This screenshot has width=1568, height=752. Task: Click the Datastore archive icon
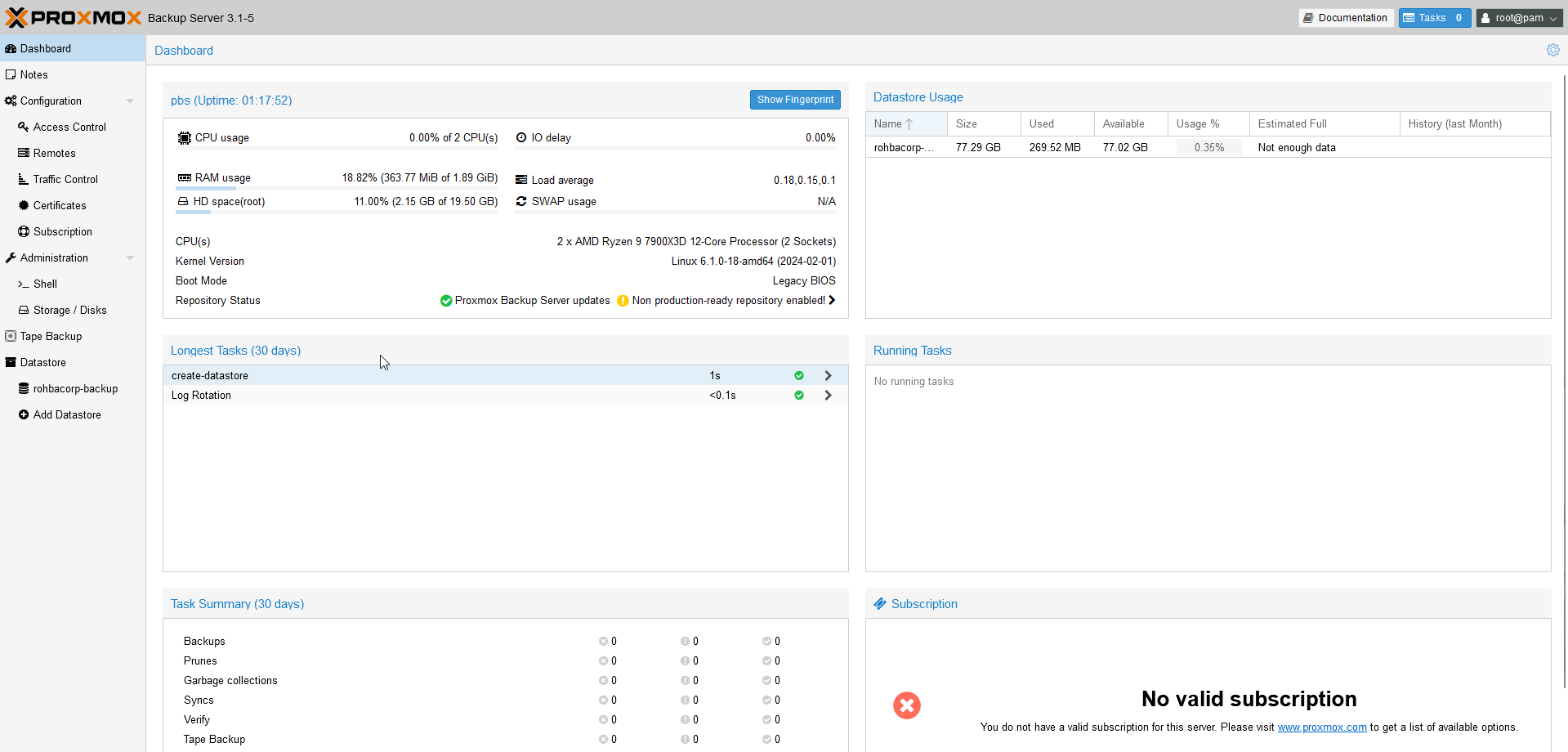click(11, 362)
